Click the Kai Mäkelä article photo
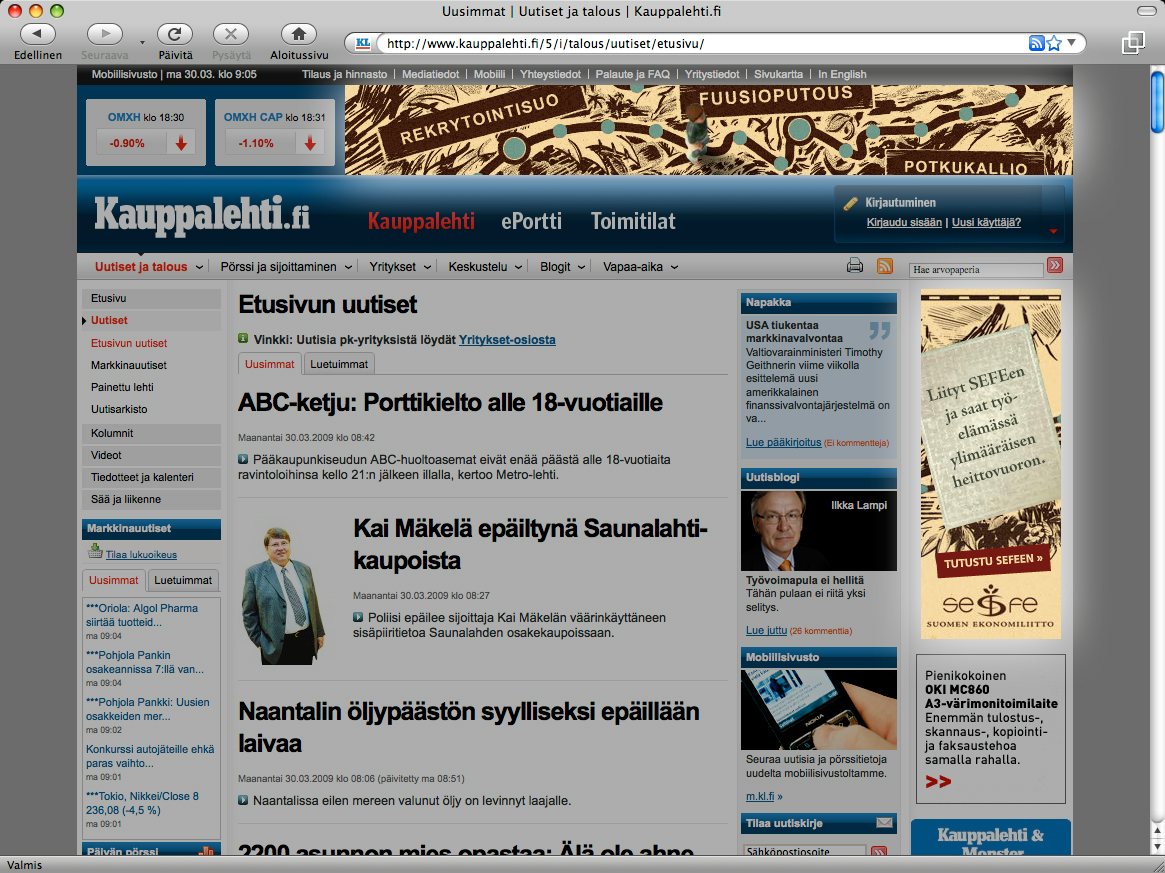 (x=285, y=595)
